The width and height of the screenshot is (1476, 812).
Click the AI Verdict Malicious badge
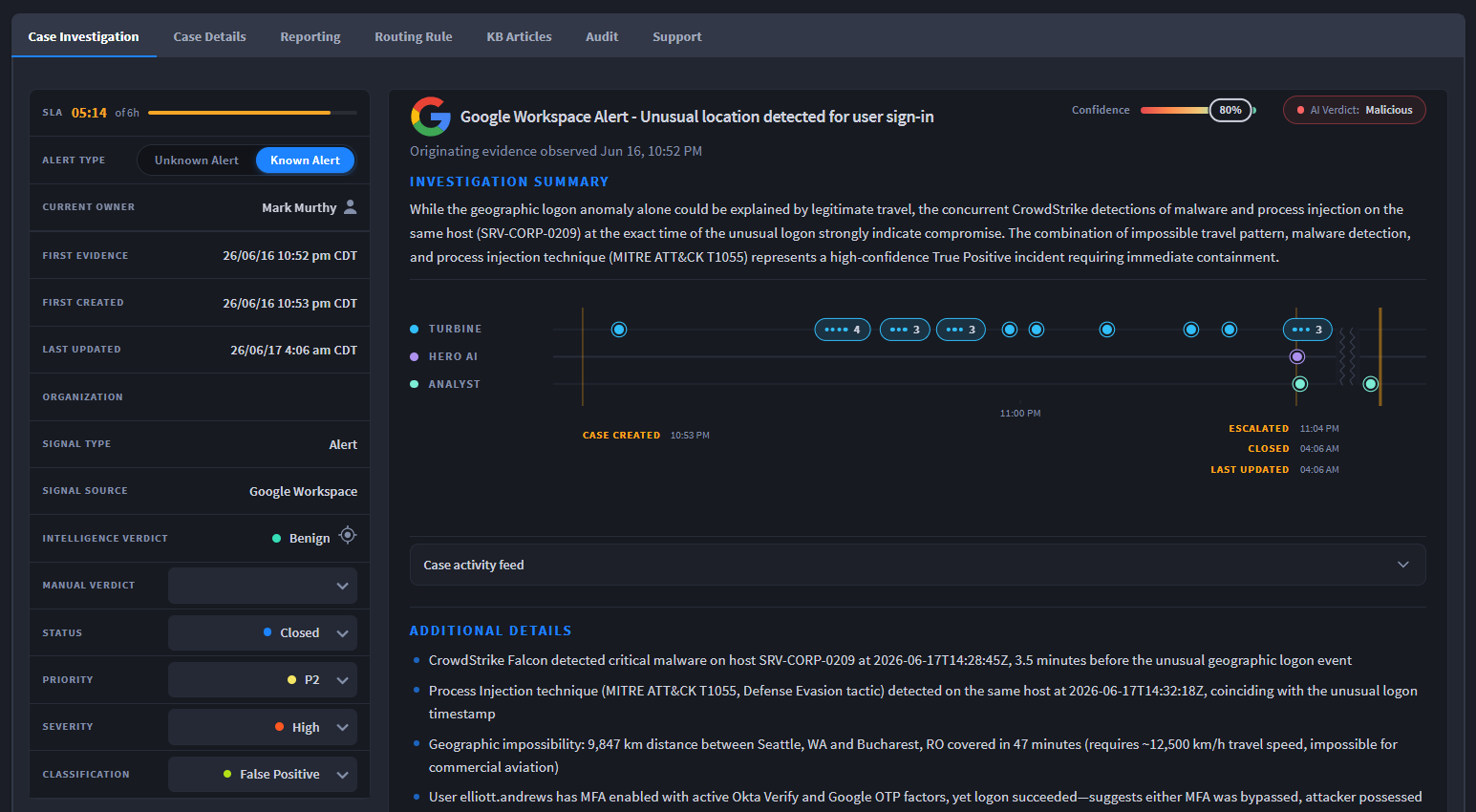1355,110
